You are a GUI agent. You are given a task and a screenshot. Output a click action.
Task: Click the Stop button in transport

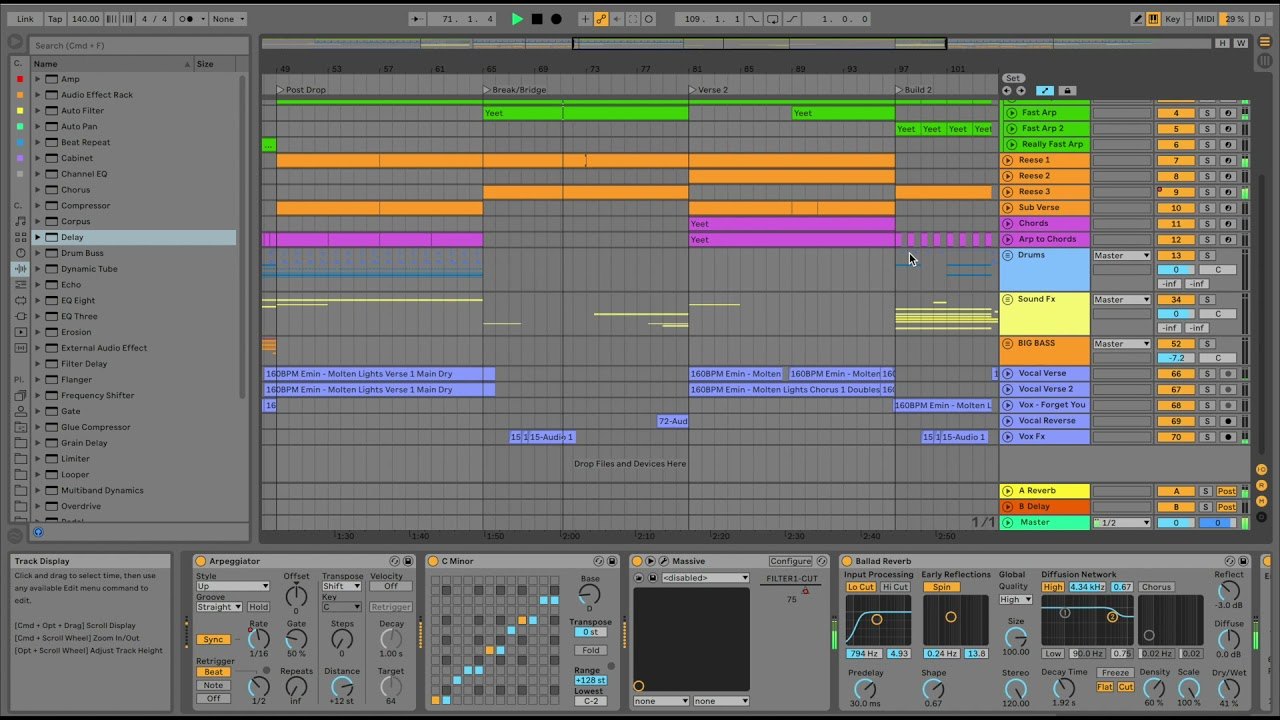(x=537, y=19)
